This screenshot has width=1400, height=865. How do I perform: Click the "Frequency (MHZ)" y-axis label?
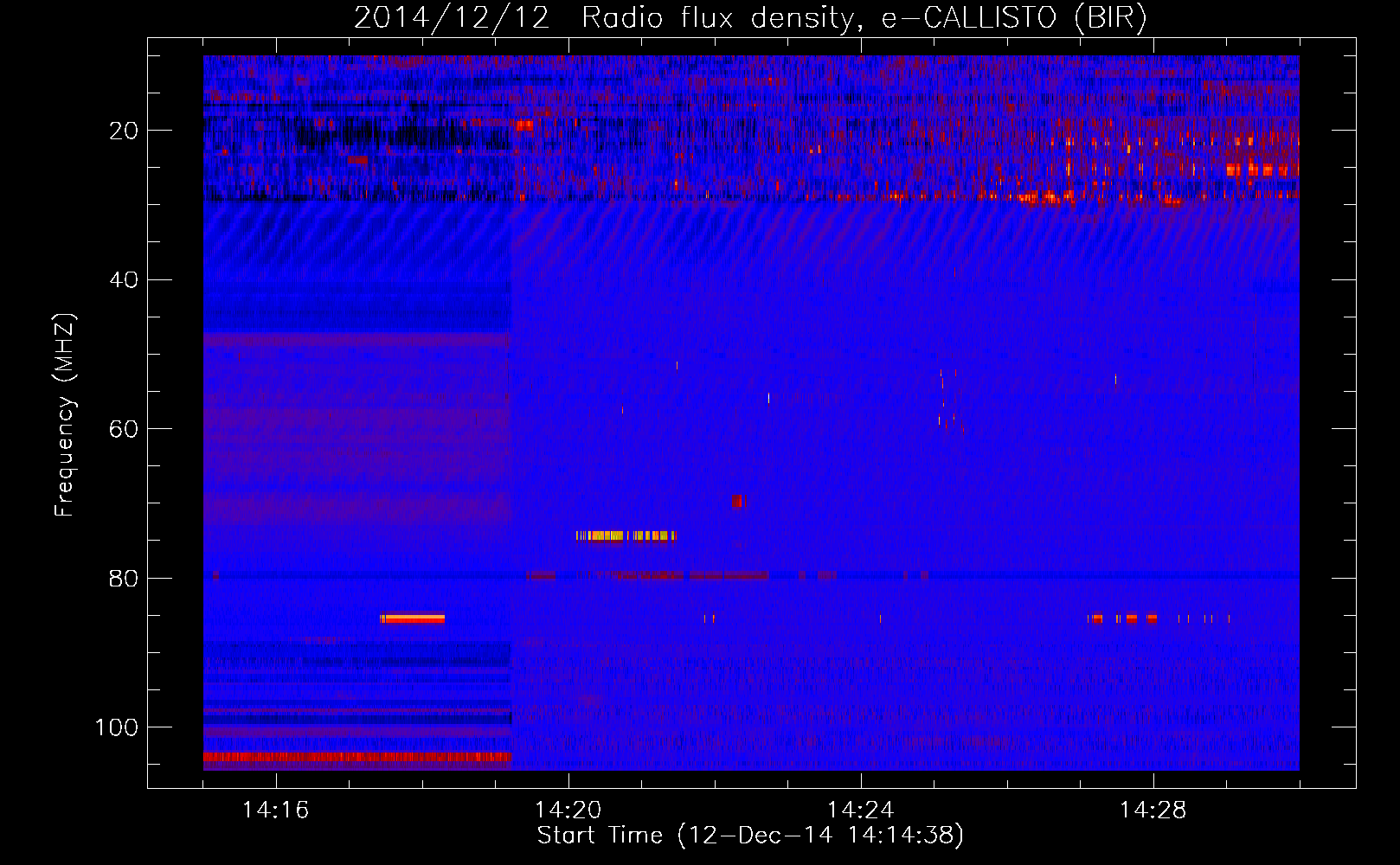65,415
